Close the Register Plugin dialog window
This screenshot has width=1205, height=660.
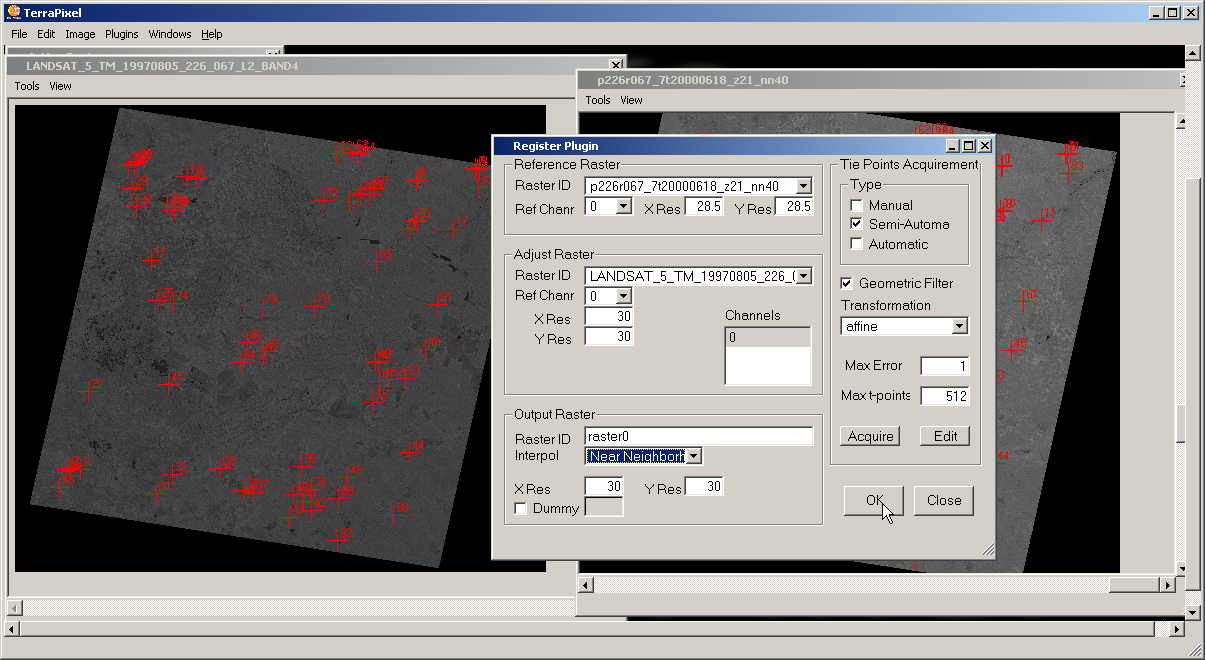coord(984,146)
